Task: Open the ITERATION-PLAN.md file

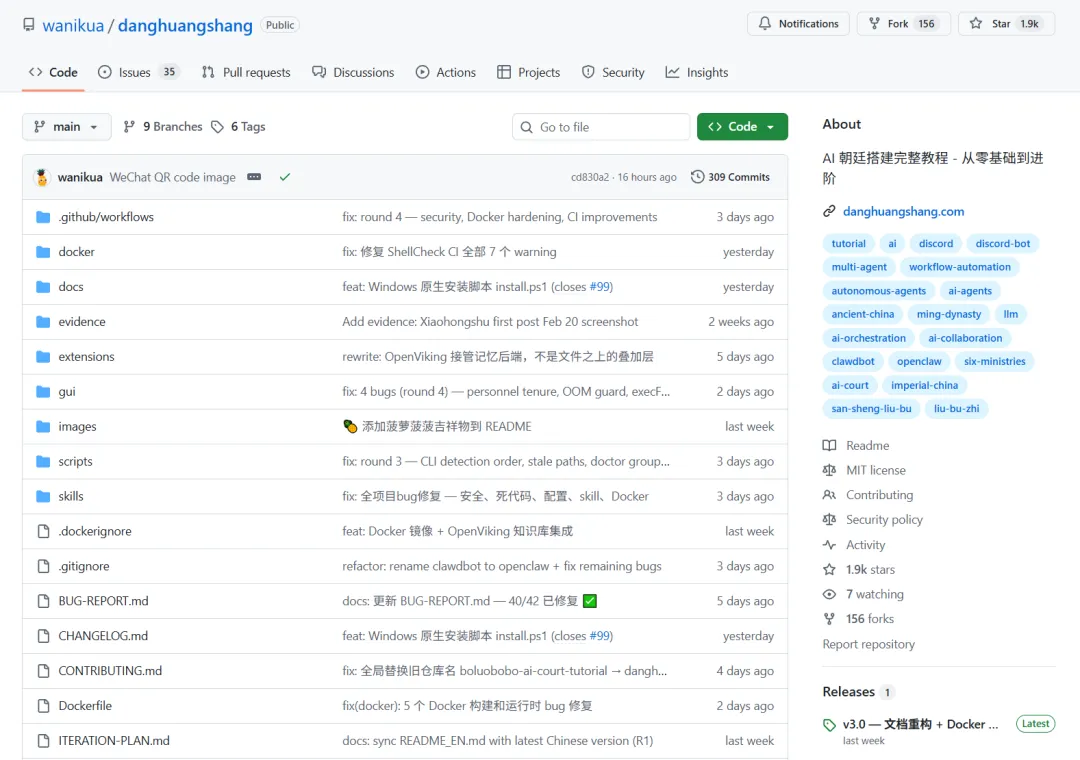Action: 114,741
